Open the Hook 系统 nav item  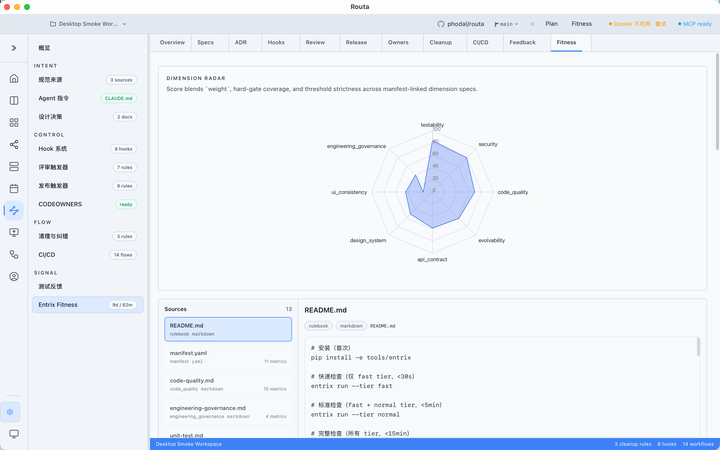click(x=87, y=149)
